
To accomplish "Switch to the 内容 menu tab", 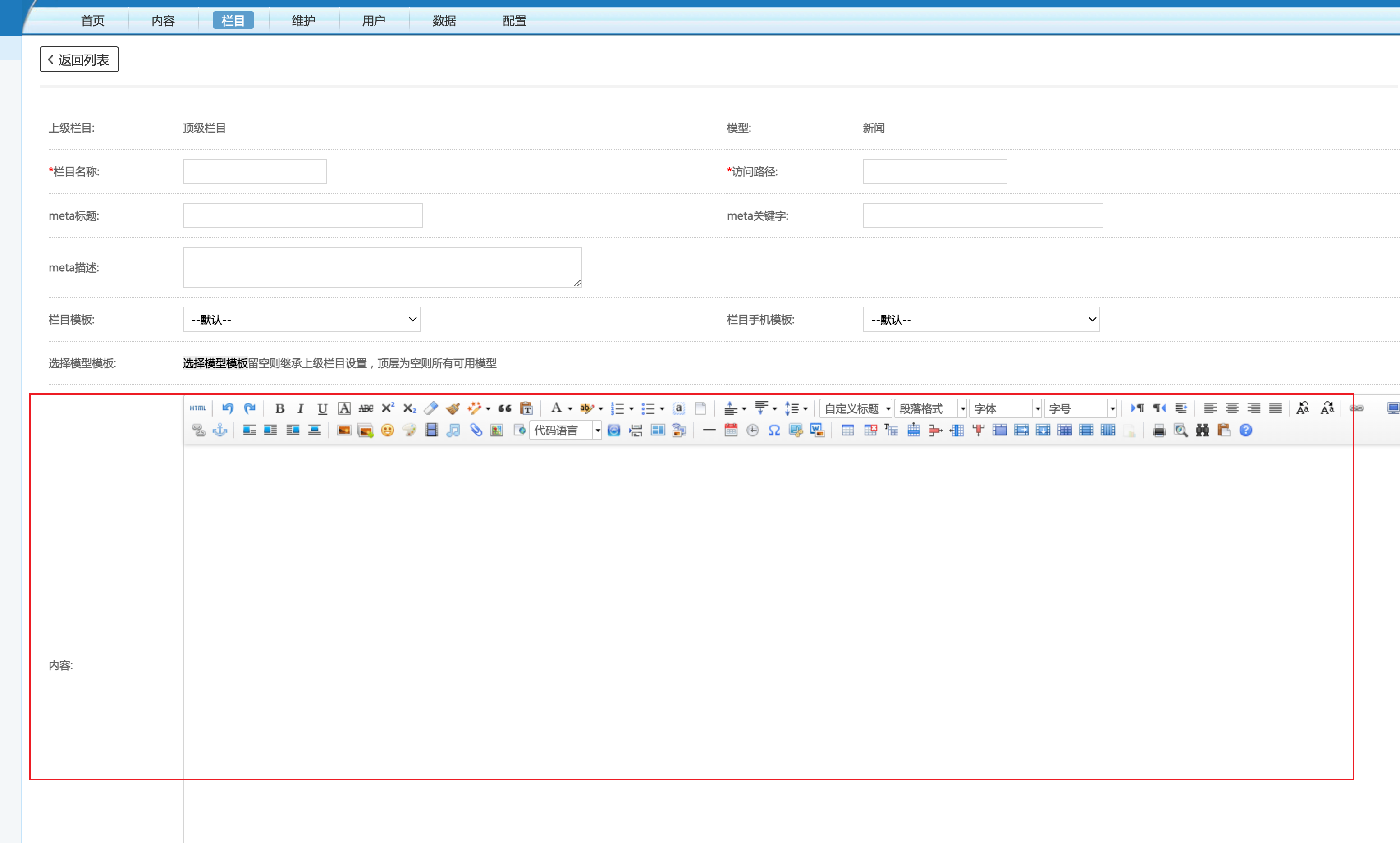I will [163, 20].
